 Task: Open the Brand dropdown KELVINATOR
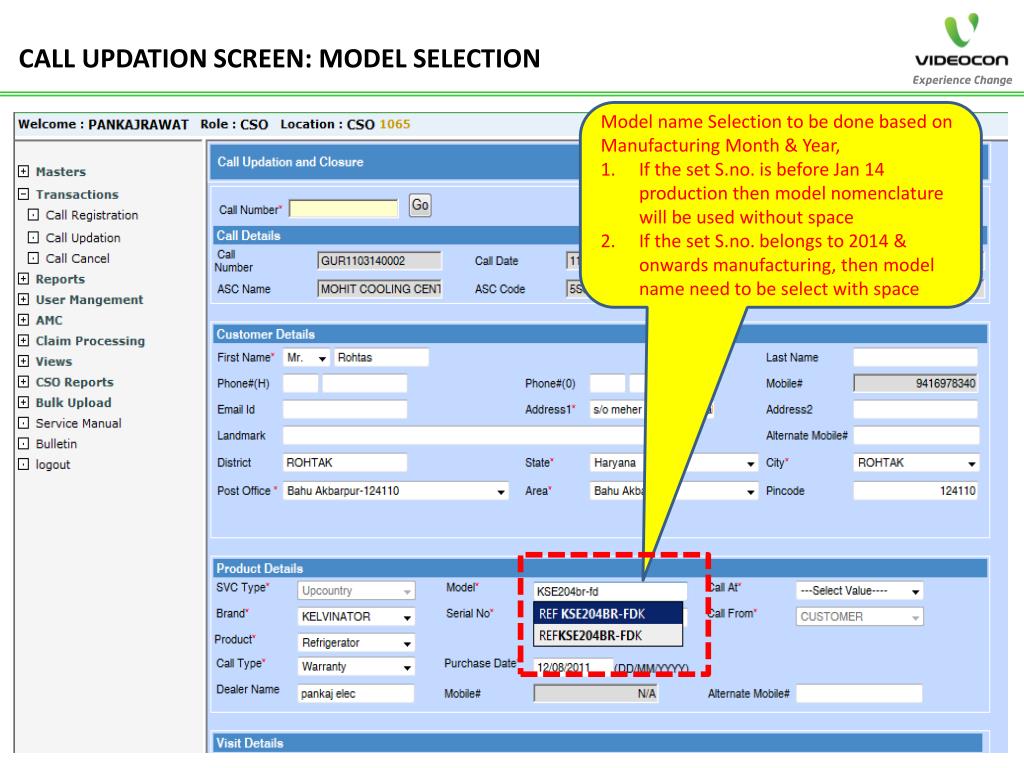pyautogui.click(x=356, y=616)
